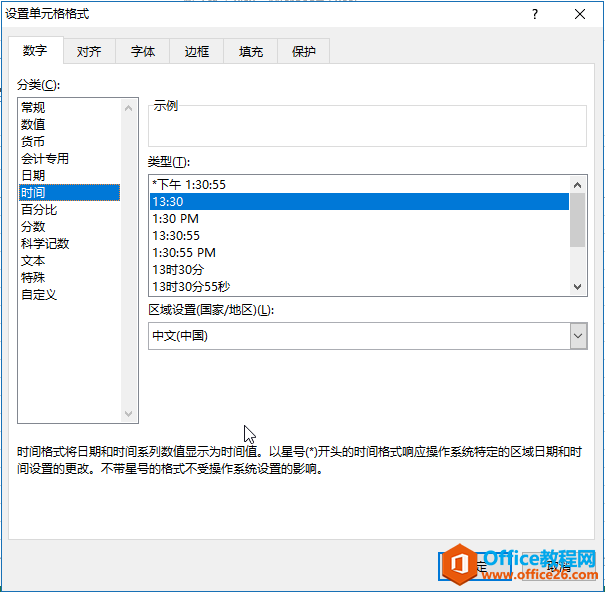Select the 文本 category
Viewport: 605px width, 592px height.
(69, 260)
